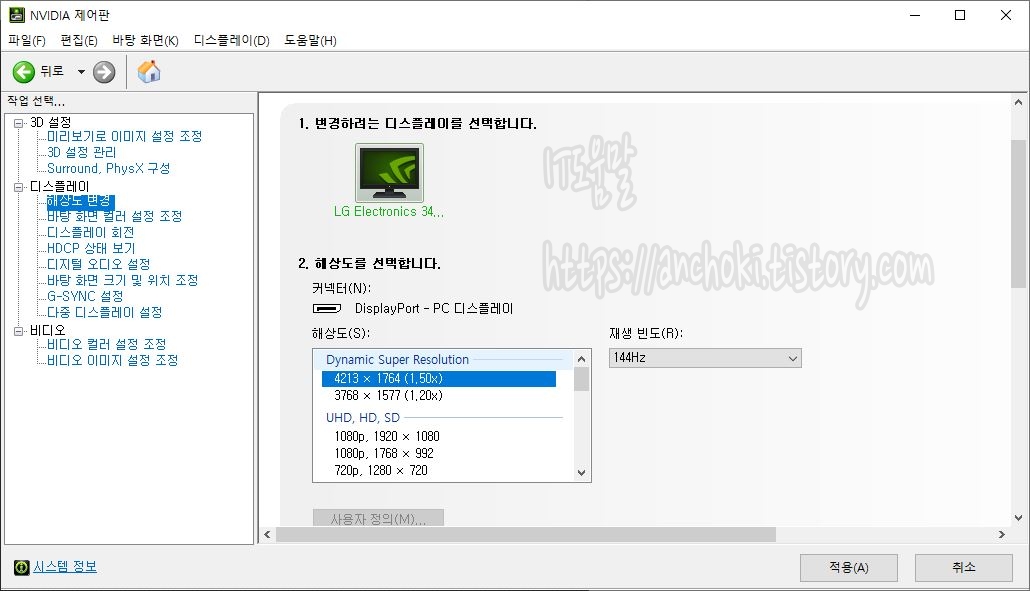Click the resolution list scrollbar thumb
Image resolution: width=1030 pixels, height=591 pixels.
click(581, 379)
